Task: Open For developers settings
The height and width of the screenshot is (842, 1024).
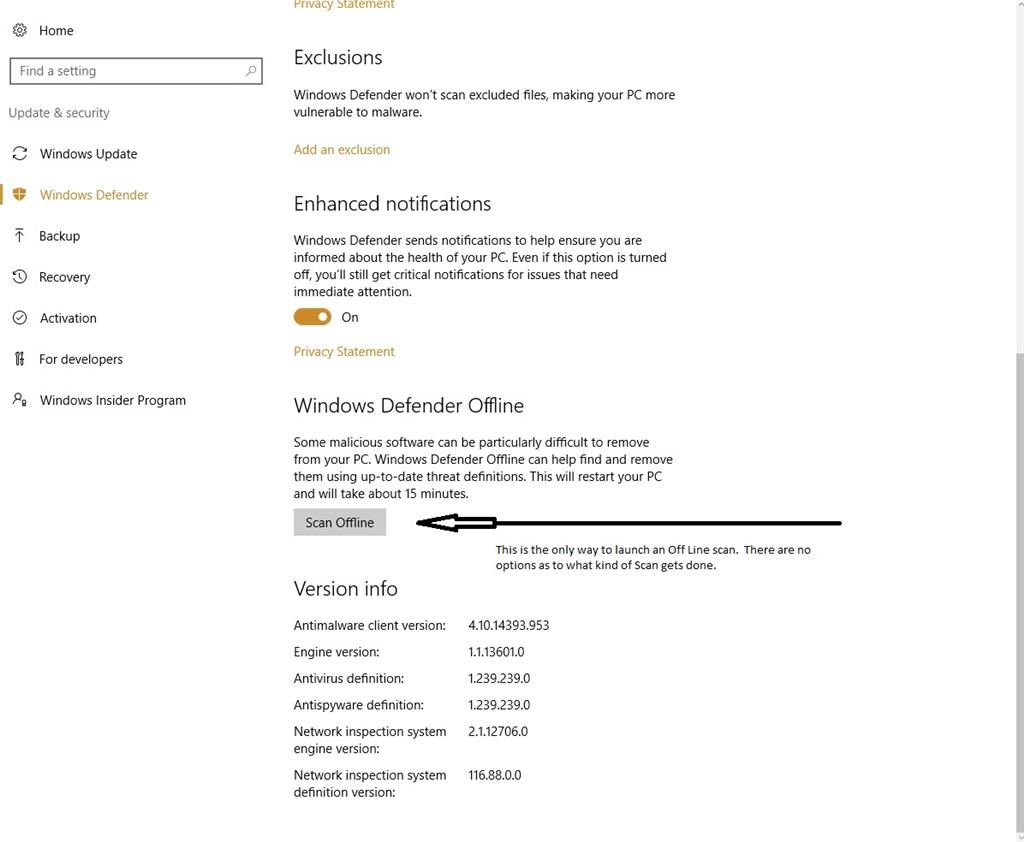Action: tap(80, 359)
